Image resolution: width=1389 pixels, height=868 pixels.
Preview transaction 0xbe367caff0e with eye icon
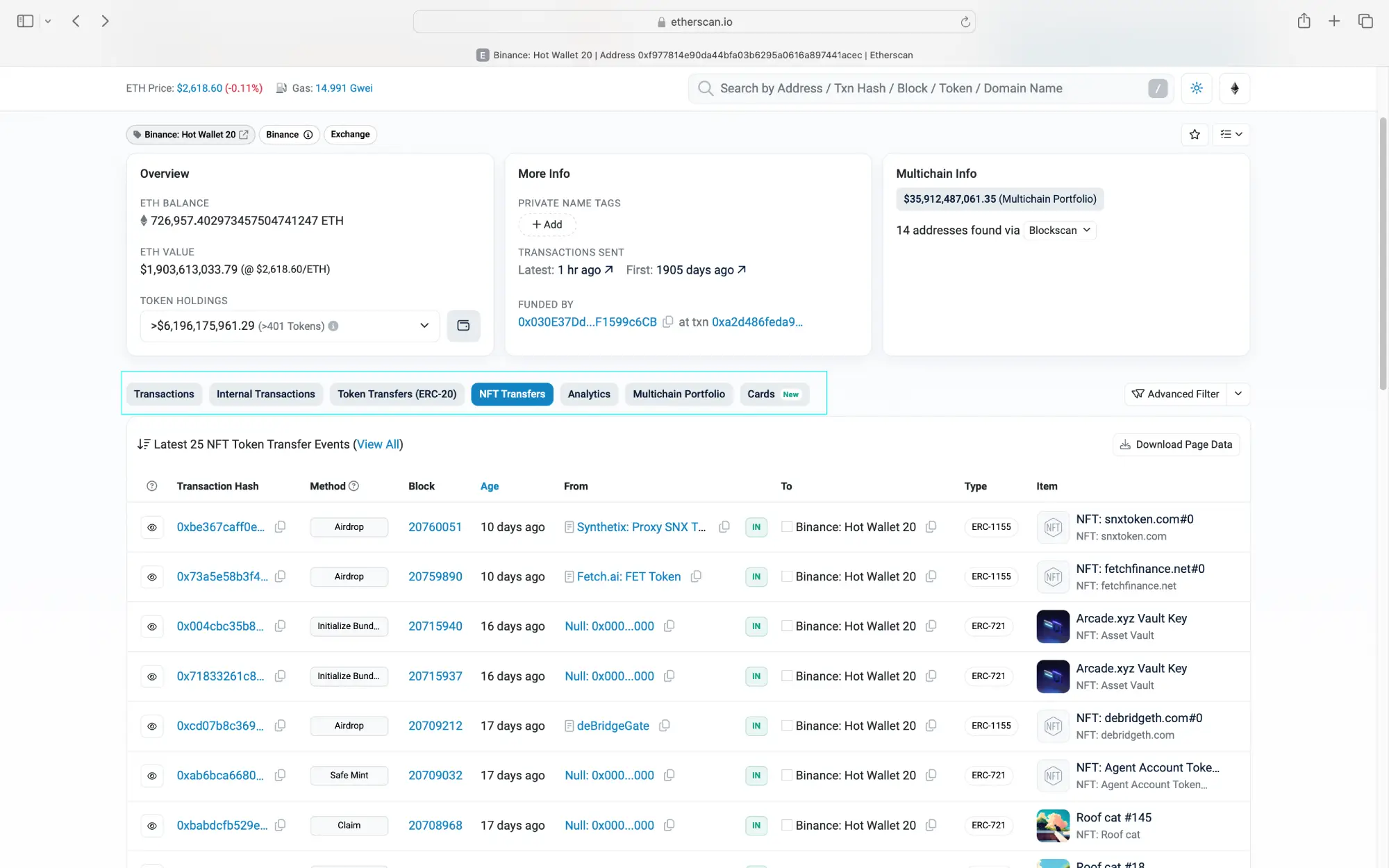point(152,527)
